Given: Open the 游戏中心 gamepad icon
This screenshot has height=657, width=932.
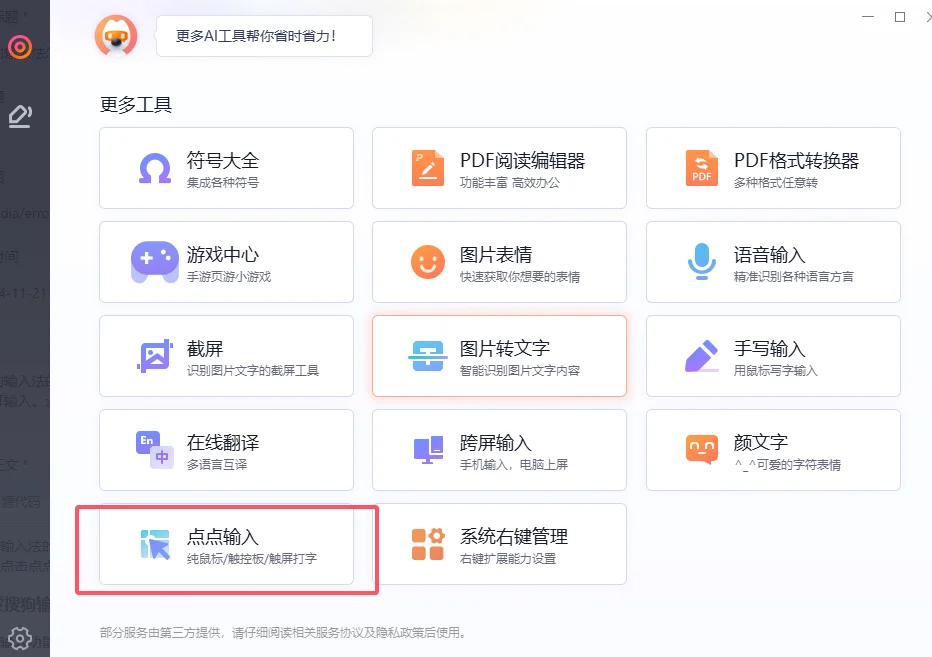Looking at the screenshot, I should (x=155, y=261).
